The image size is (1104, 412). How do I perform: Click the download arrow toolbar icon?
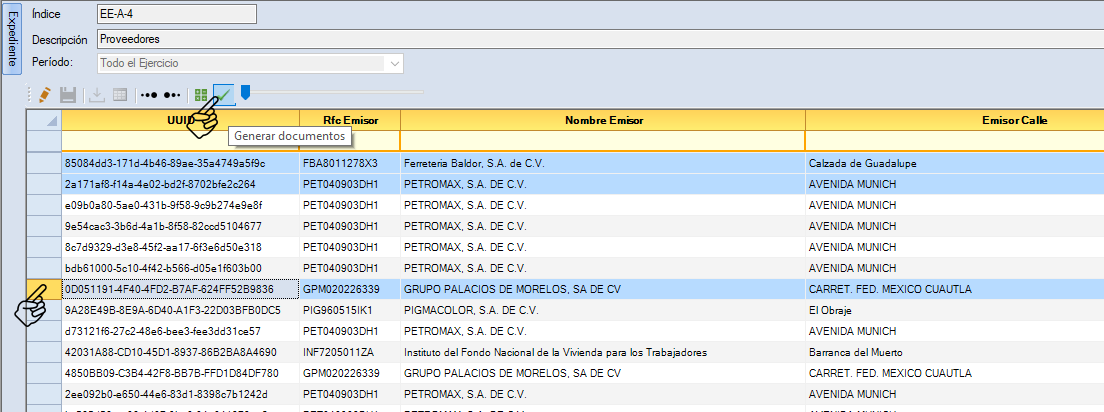pos(97,95)
